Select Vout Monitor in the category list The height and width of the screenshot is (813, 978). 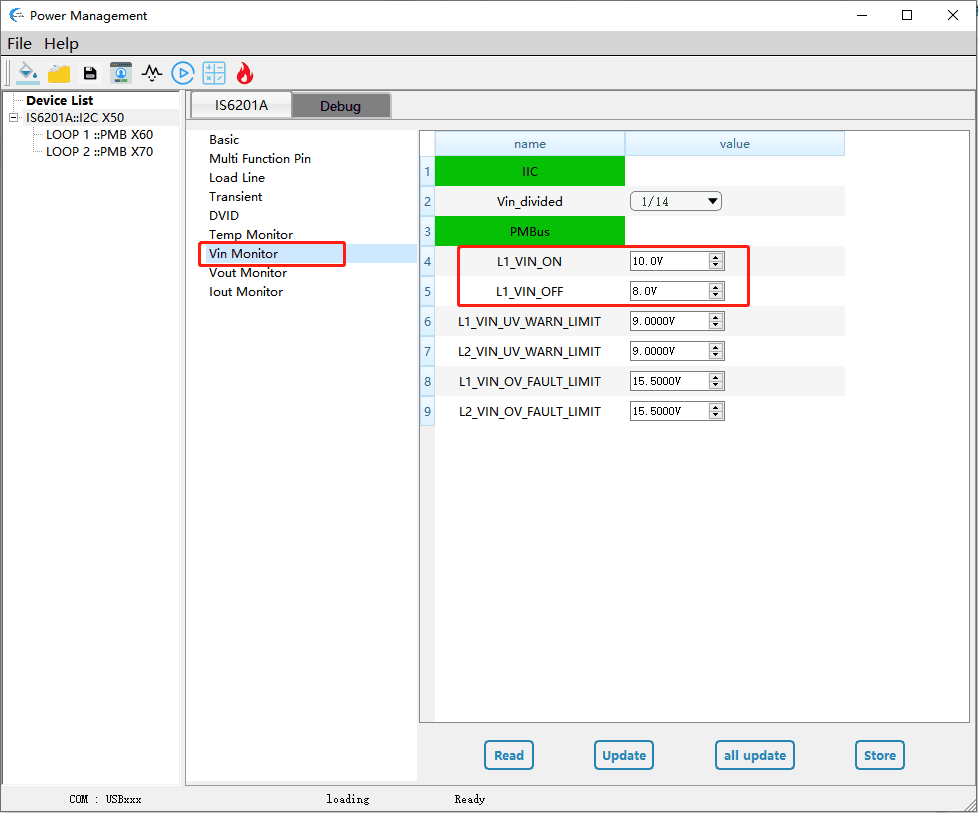click(x=248, y=273)
